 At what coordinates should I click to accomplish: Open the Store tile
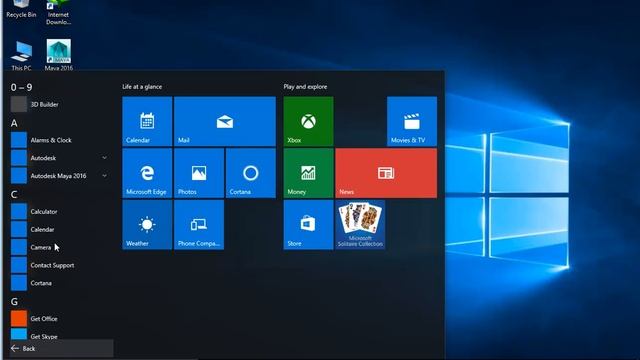308,224
